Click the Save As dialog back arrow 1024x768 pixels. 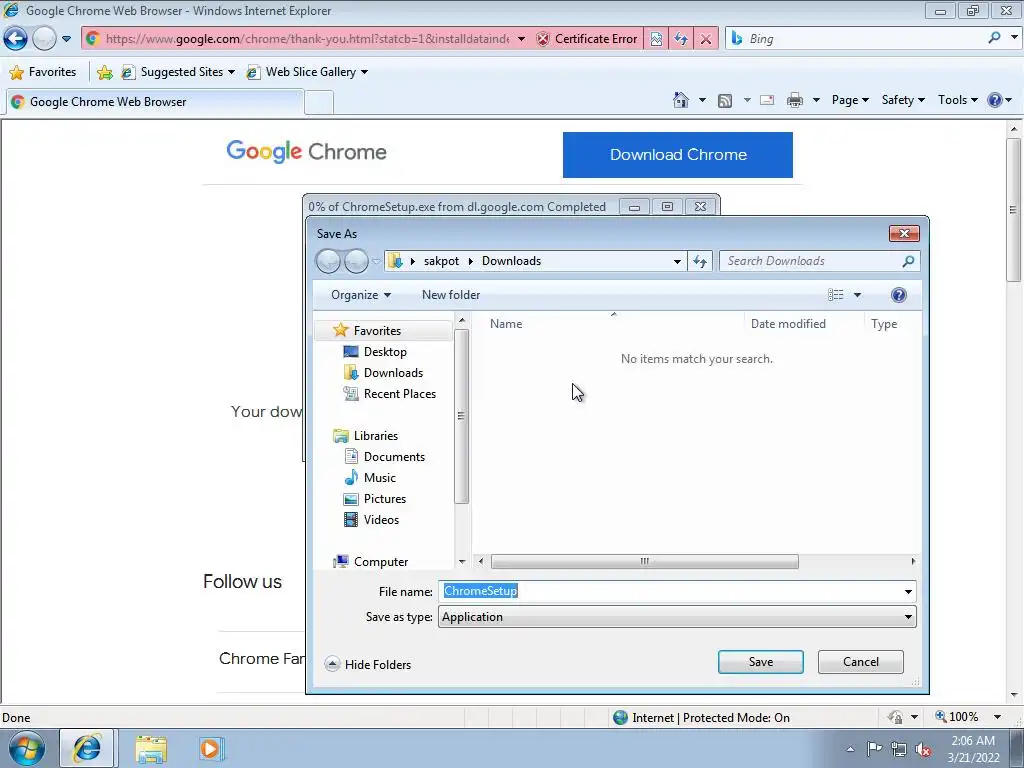click(328, 261)
